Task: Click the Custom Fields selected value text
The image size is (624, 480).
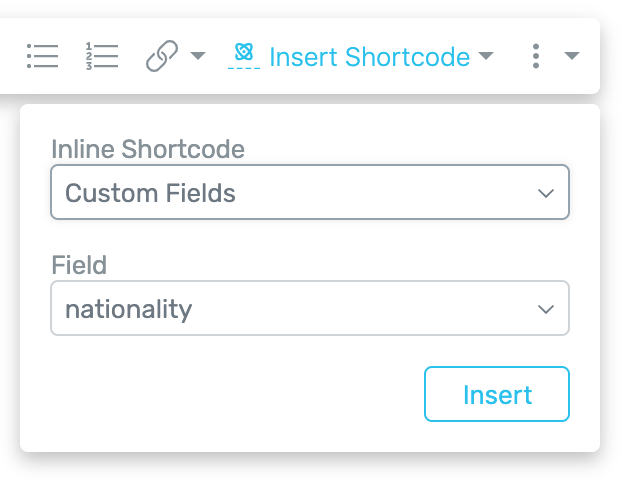Action: coord(150,193)
